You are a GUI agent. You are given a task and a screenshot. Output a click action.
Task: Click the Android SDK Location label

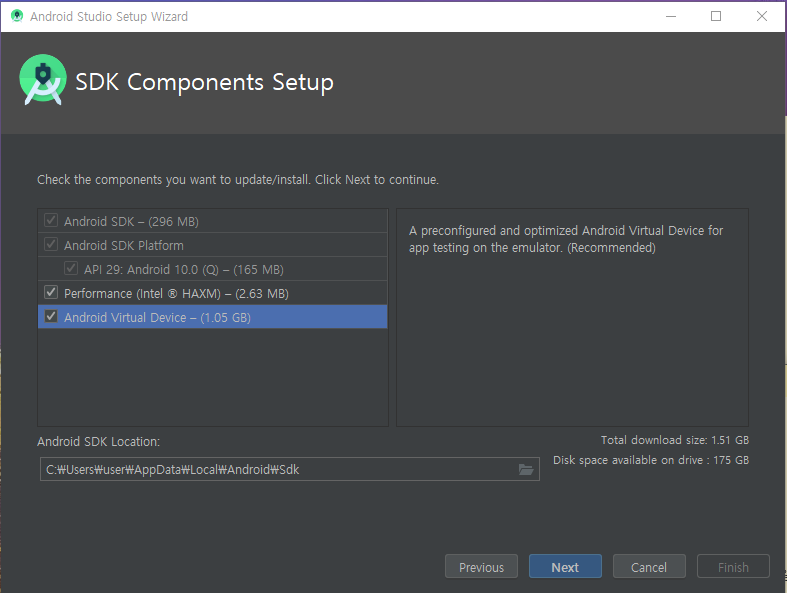coord(98,442)
